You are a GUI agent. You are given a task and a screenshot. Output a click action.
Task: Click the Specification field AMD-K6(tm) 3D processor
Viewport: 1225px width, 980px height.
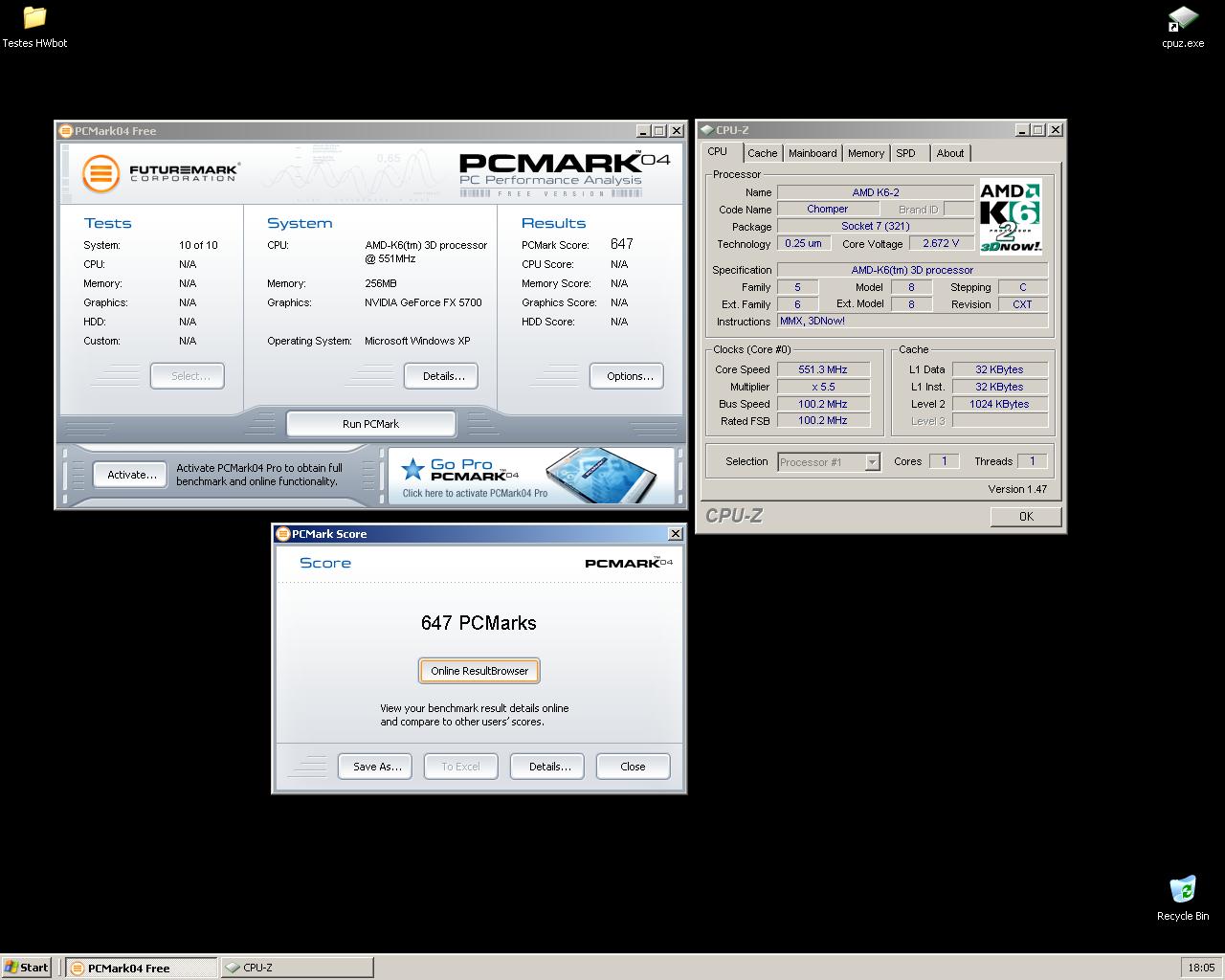click(912, 270)
